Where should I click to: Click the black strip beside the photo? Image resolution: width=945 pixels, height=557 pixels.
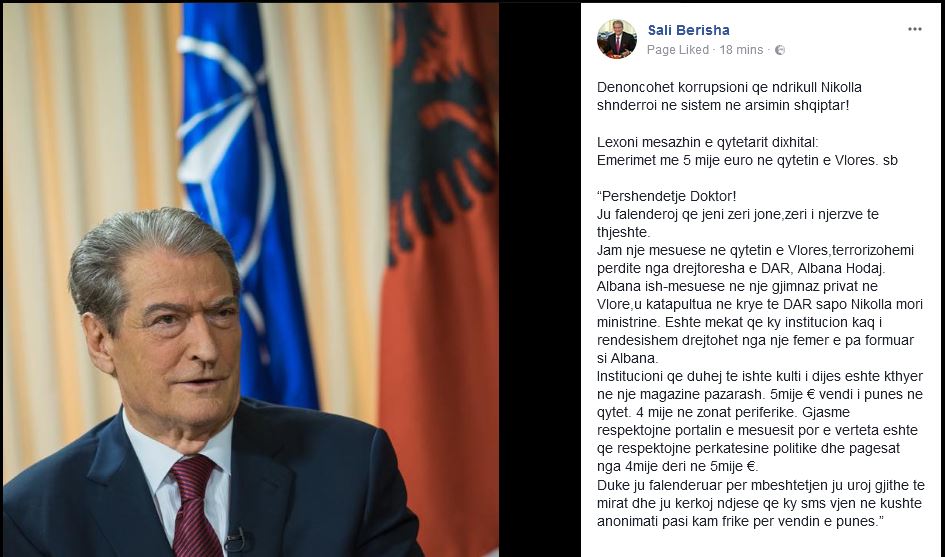point(539,280)
